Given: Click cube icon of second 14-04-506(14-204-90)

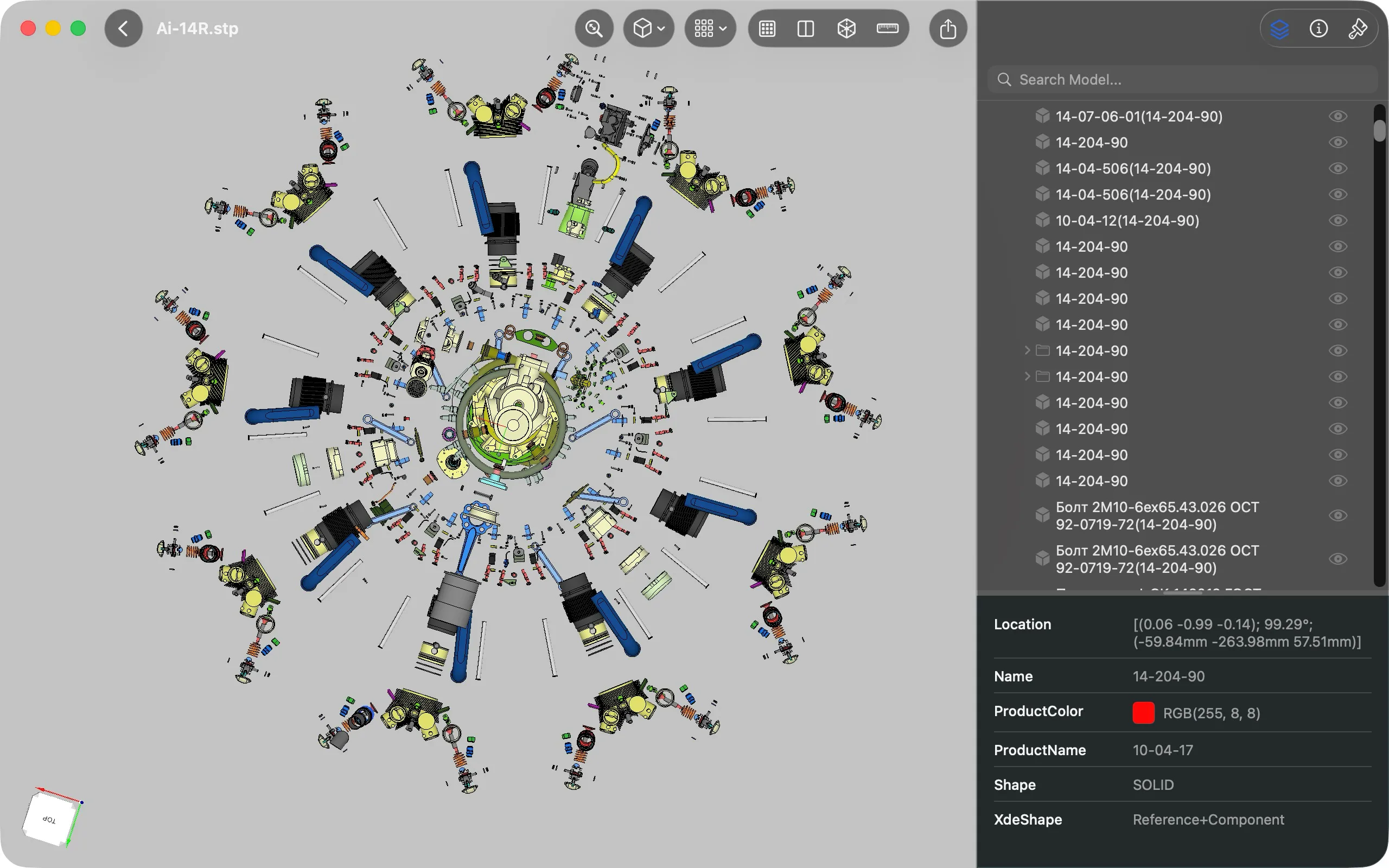Looking at the screenshot, I should click(1042, 194).
